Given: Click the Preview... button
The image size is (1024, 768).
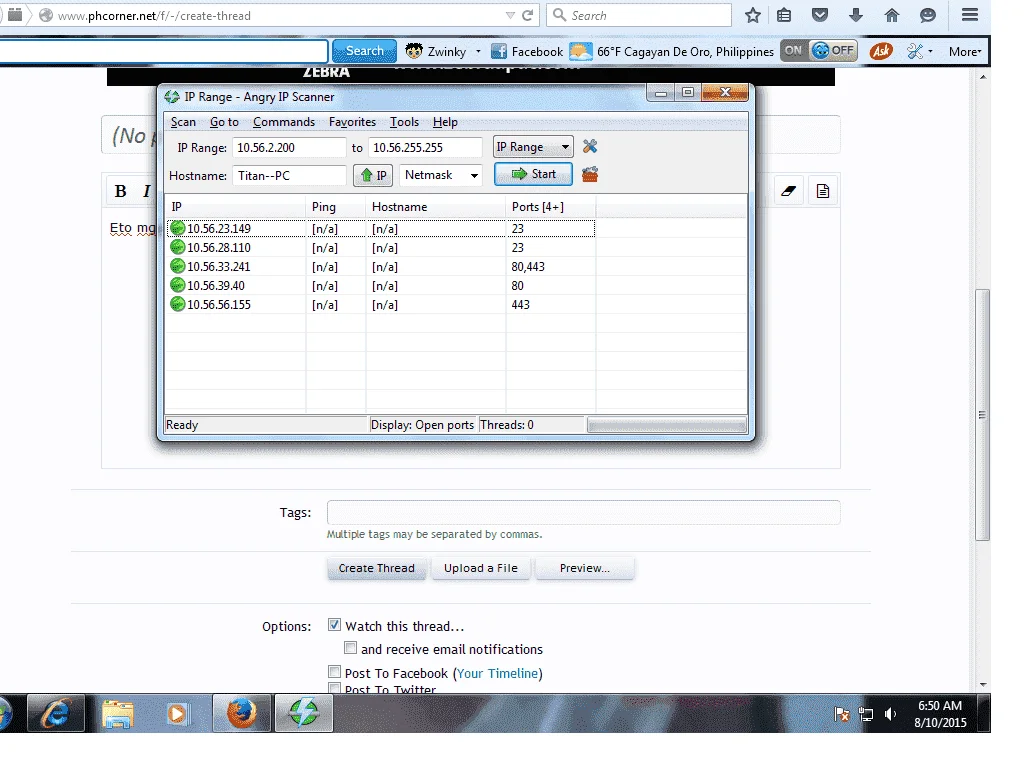Looking at the screenshot, I should [x=584, y=568].
